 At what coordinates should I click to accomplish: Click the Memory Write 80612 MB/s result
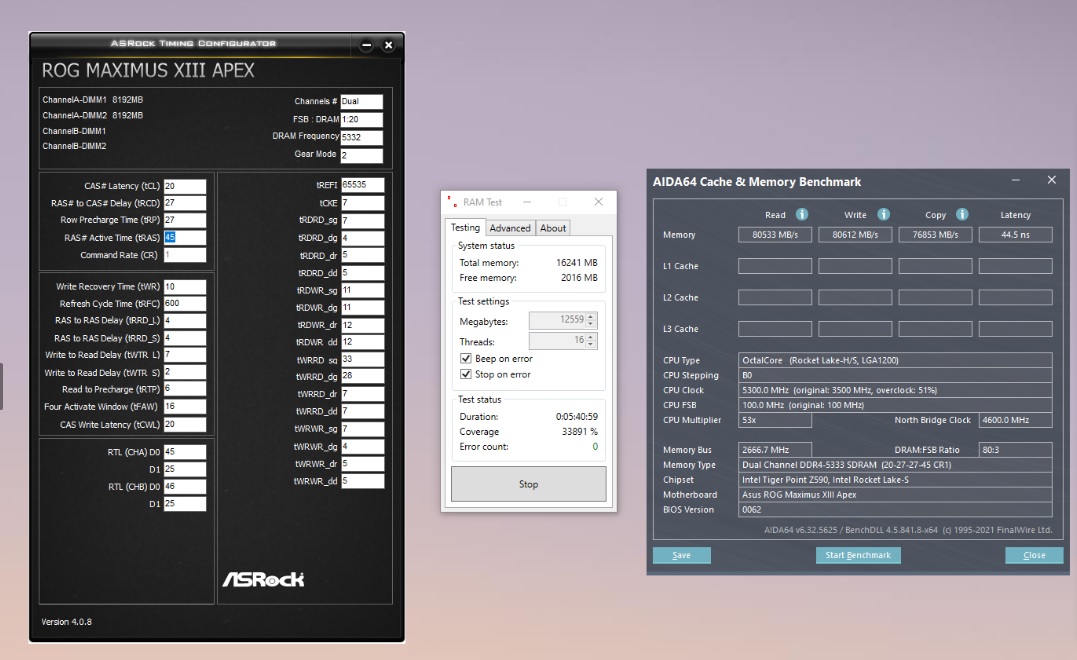click(855, 235)
